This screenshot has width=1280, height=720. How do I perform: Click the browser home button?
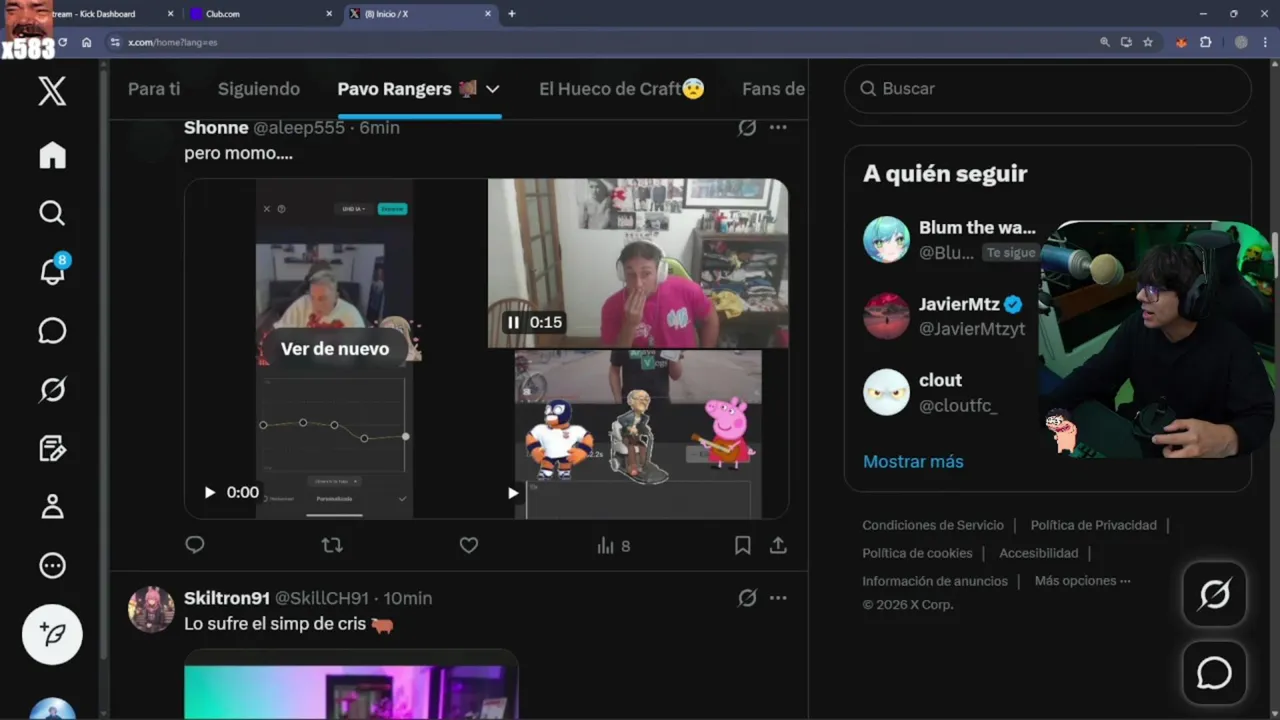87,42
